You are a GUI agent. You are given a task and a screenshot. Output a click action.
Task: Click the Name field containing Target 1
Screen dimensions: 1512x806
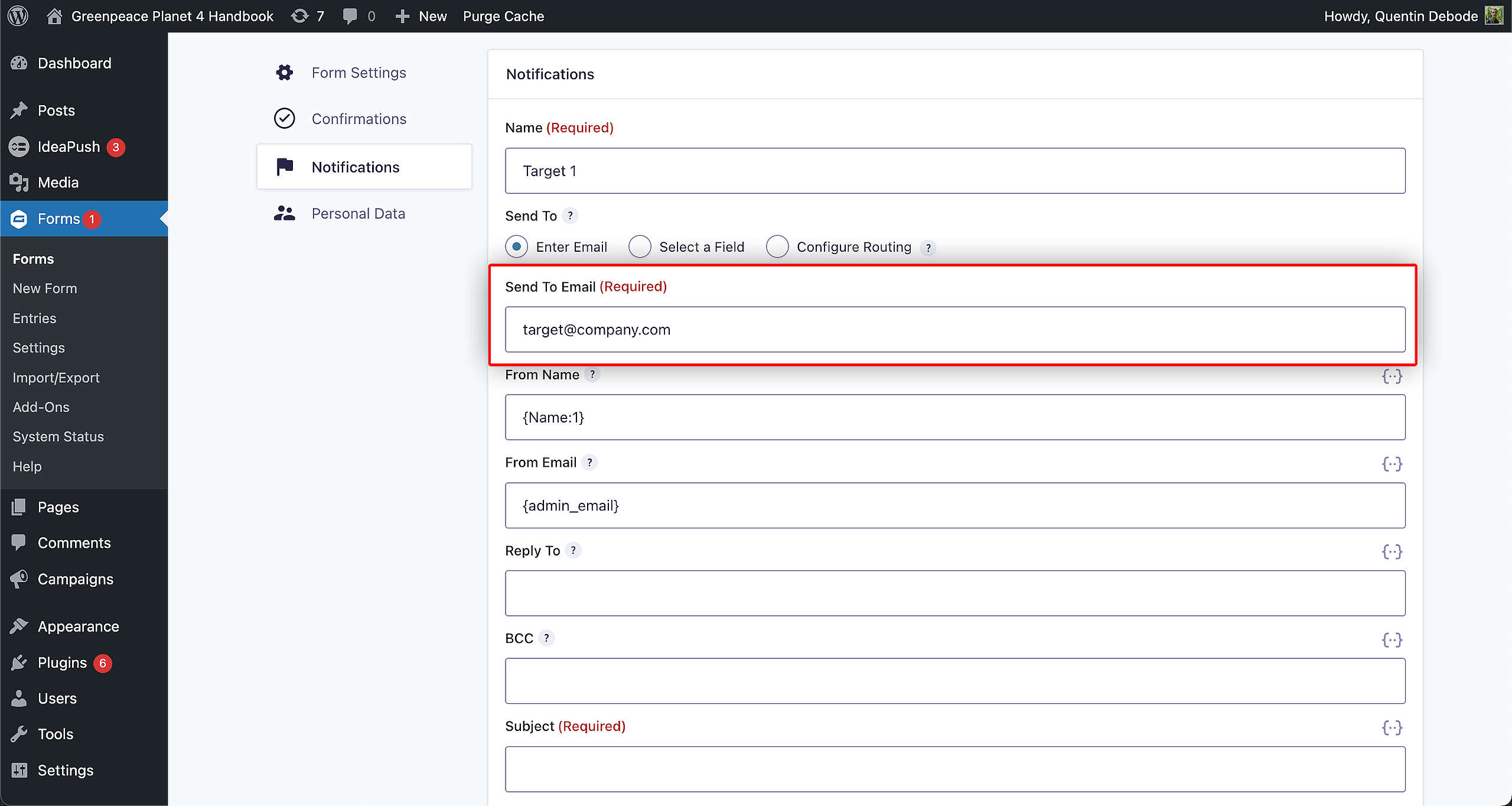click(x=955, y=171)
